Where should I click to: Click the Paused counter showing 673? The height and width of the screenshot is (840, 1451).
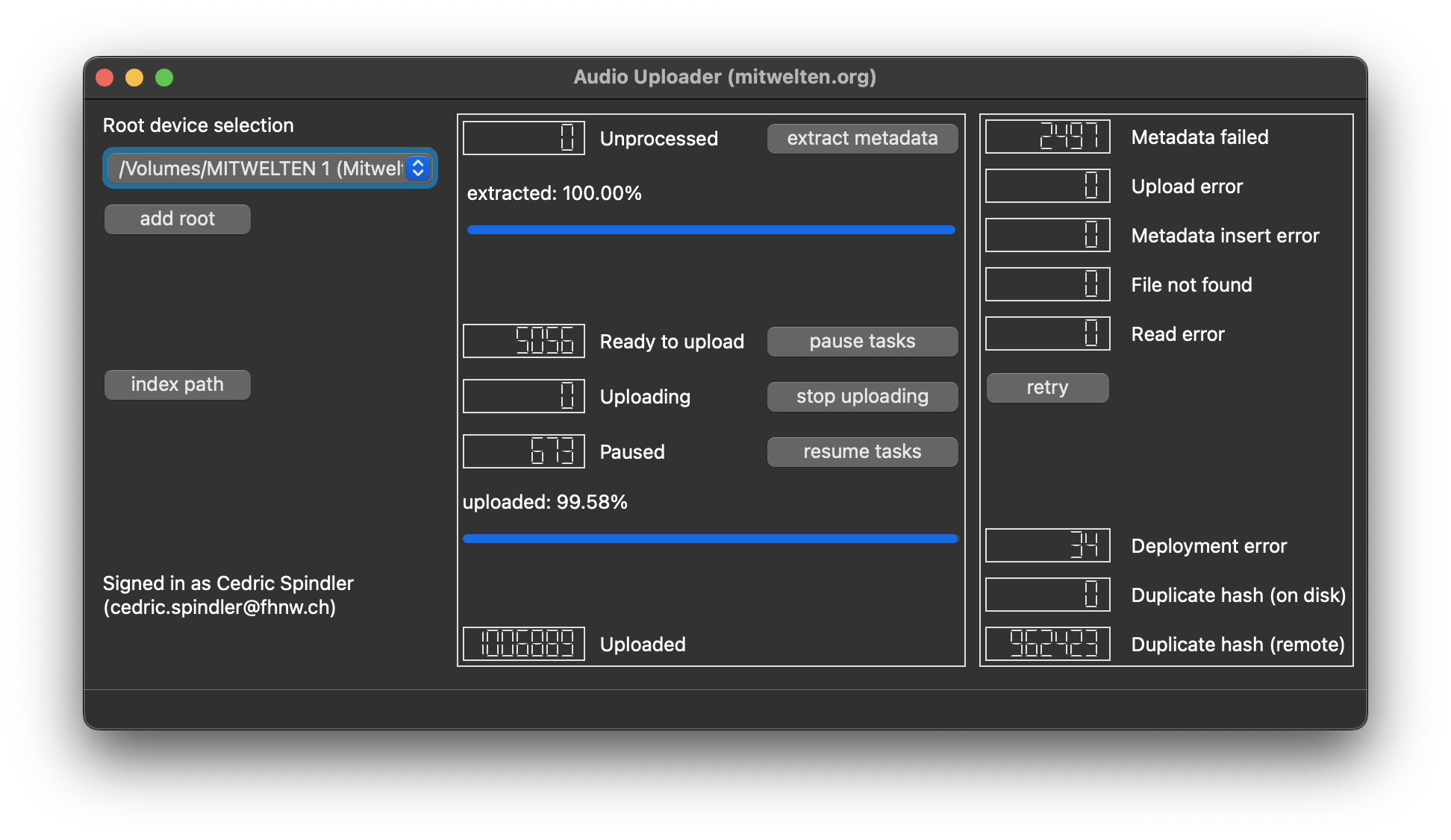pyautogui.click(x=523, y=451)
